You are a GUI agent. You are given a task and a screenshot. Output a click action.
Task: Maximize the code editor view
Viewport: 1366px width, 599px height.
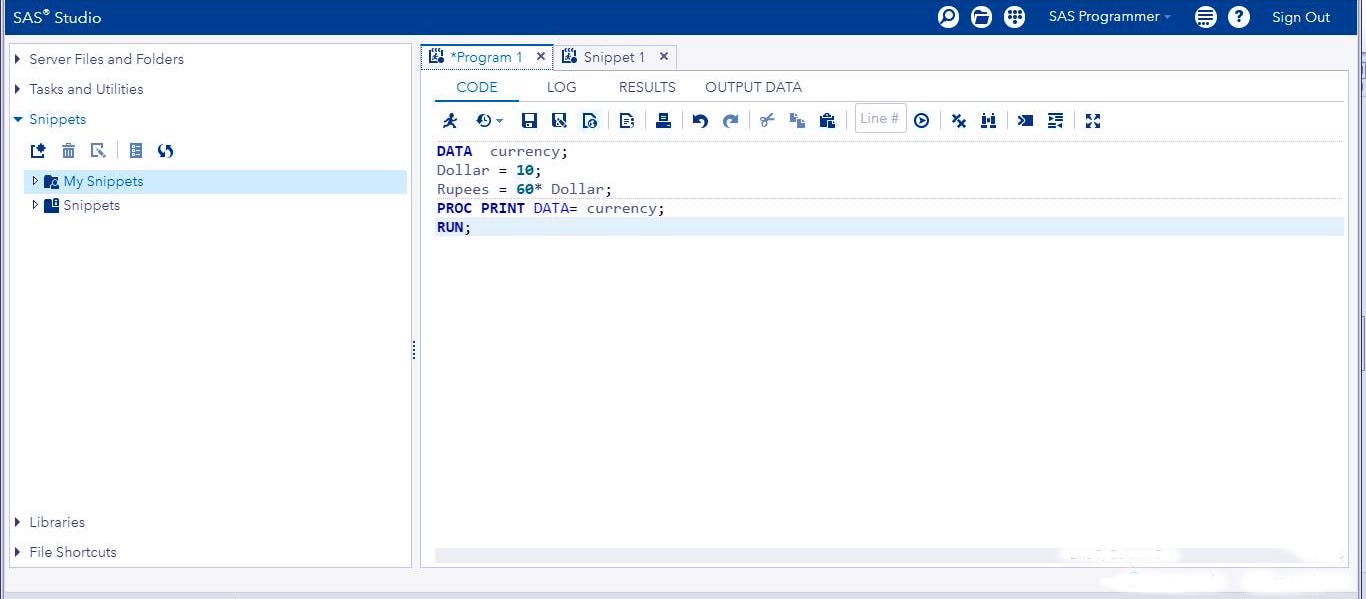click(1092, 121)
